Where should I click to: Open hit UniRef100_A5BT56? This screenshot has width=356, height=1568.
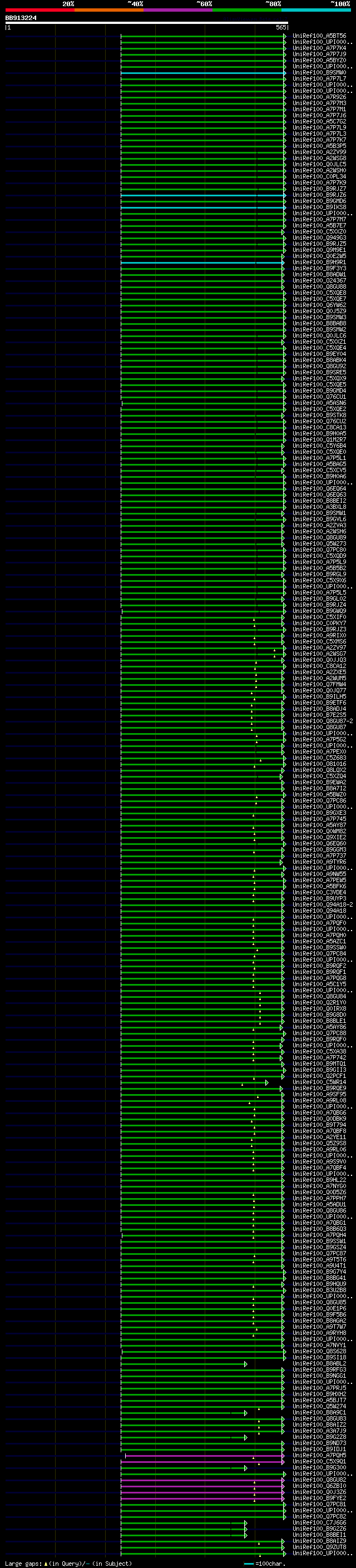(319, 36)
